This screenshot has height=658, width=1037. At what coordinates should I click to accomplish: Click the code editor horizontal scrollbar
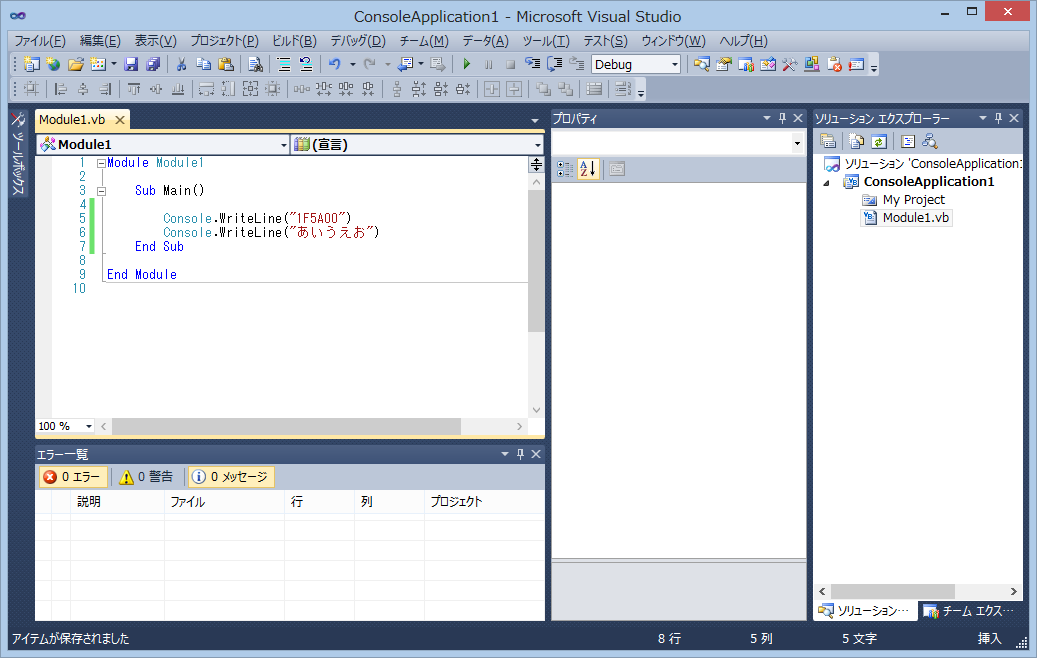click(286, 426)
